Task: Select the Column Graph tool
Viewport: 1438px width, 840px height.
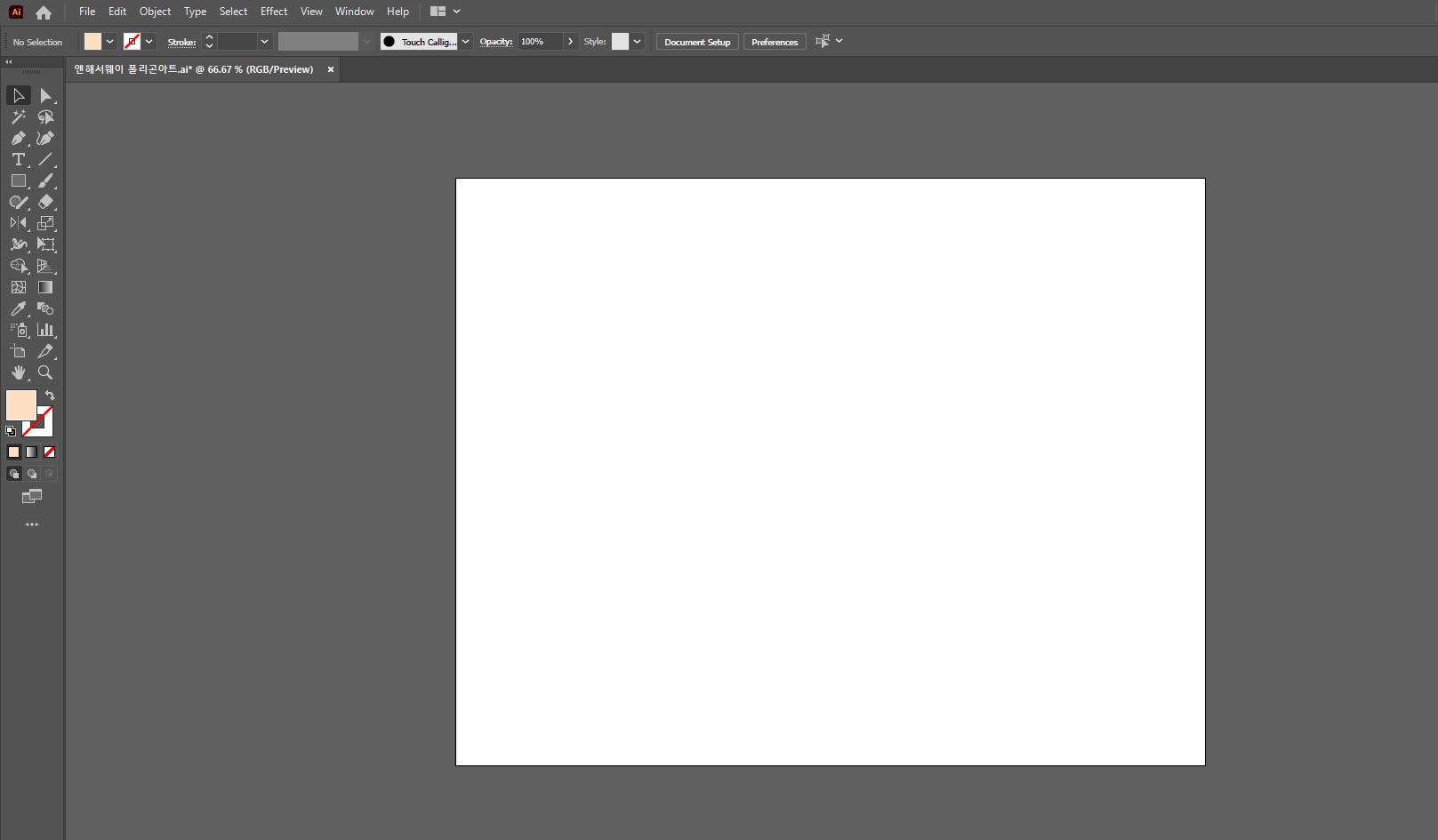Action: (x=46, y=330)
